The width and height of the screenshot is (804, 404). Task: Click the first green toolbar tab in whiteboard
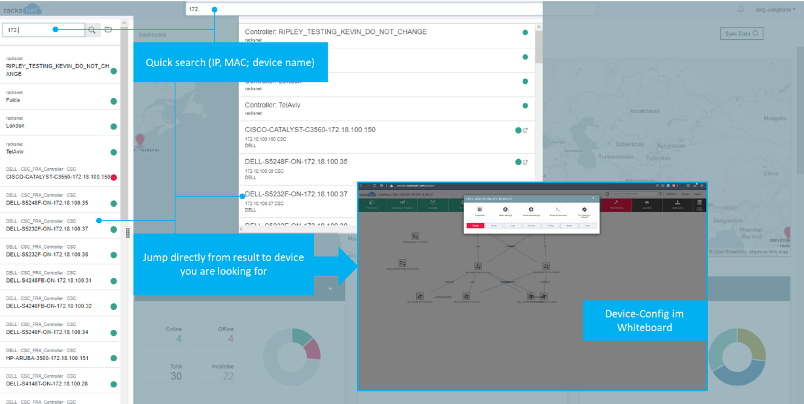[373, 205]
